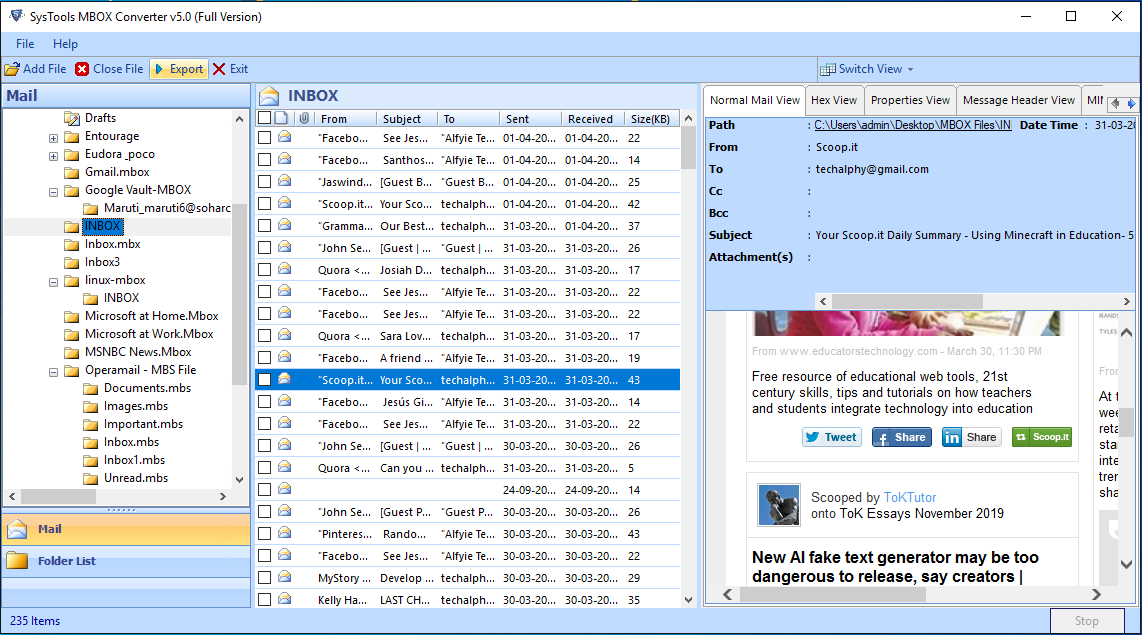Click the green Scoop.it button

click(1041, 437)
